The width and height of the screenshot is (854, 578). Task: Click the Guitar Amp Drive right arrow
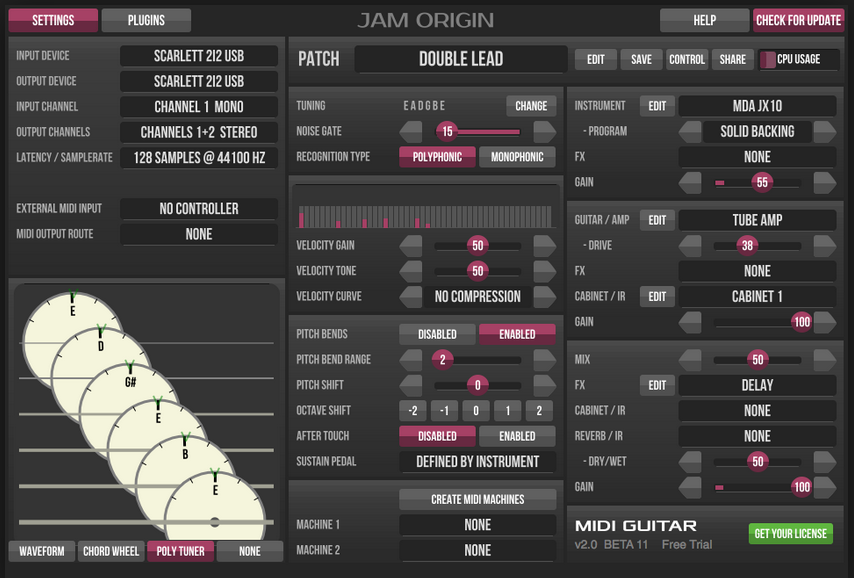(824, 245)
